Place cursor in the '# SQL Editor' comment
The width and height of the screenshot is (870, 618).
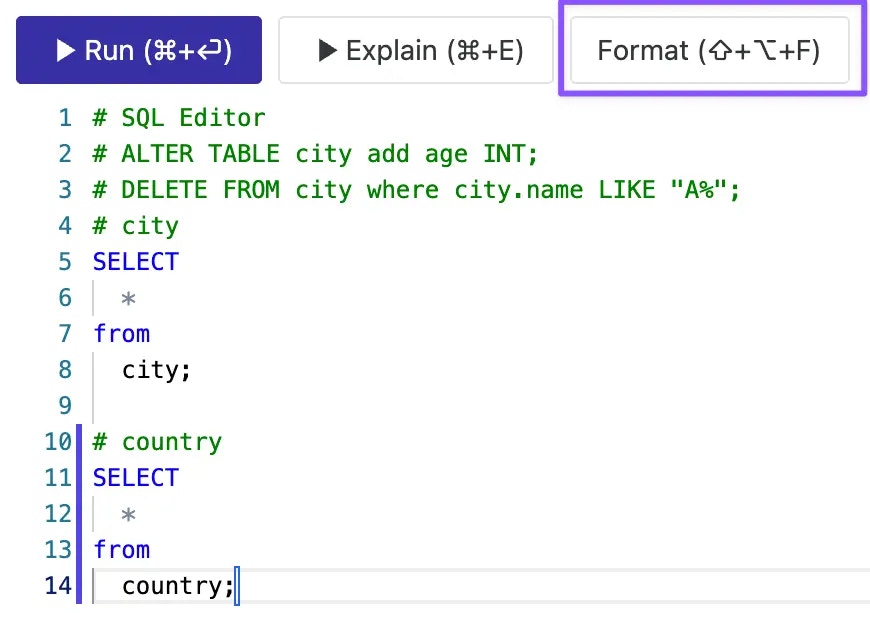[179, 118]
